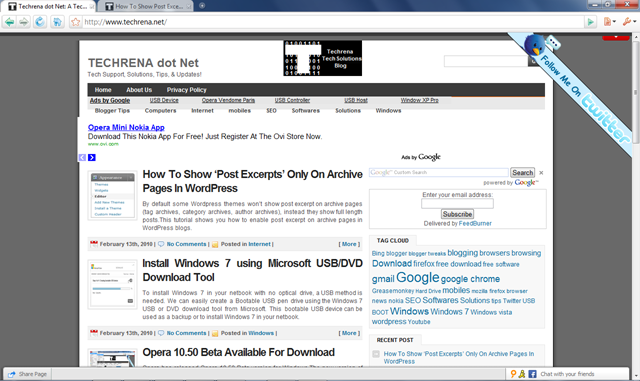Clear Google custom search with X
This screenshot has width=640, height=381.
[x=541, y=173]
